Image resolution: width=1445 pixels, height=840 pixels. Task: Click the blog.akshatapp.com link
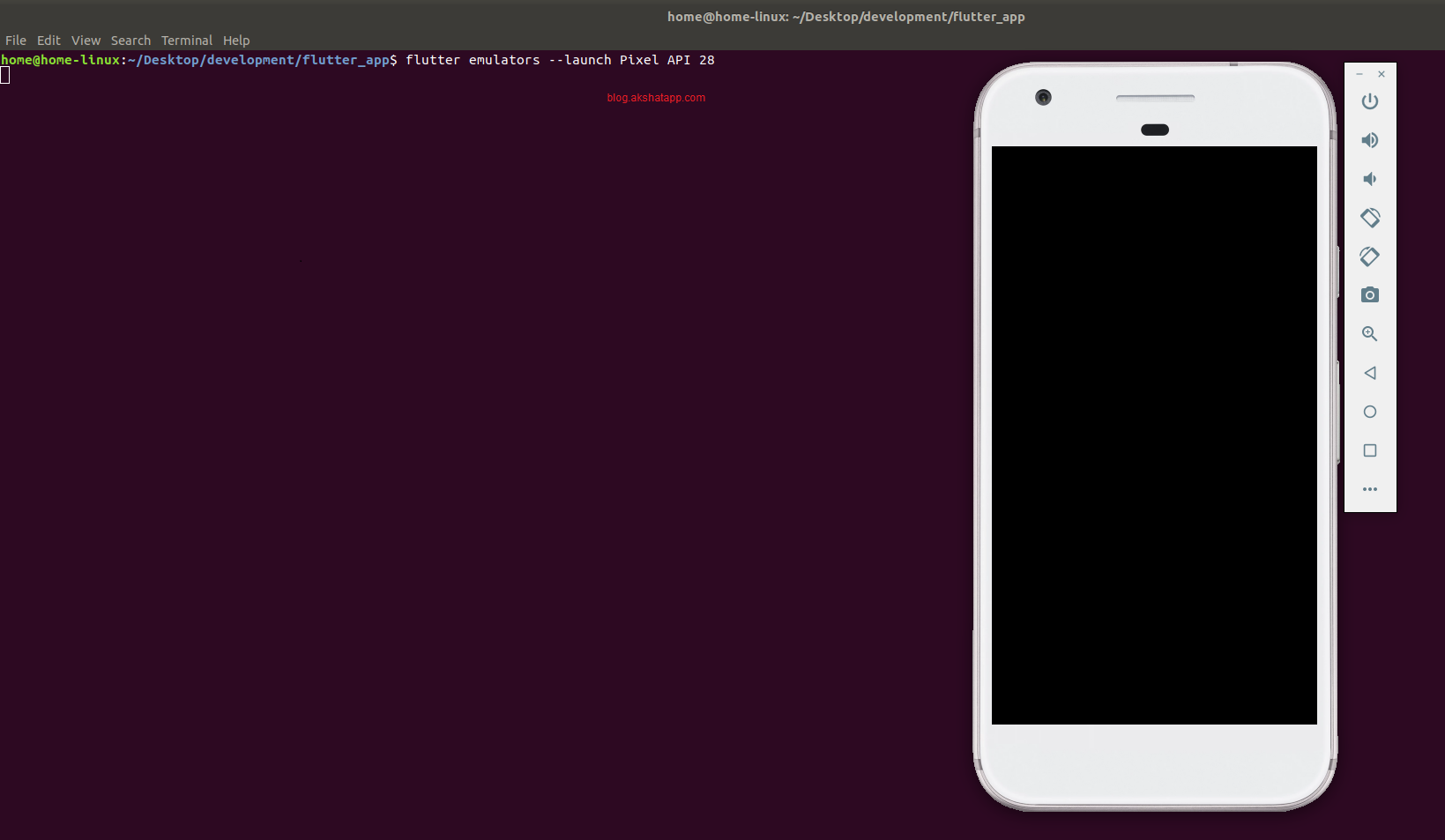pyautogui.click(x=656, y=97)
